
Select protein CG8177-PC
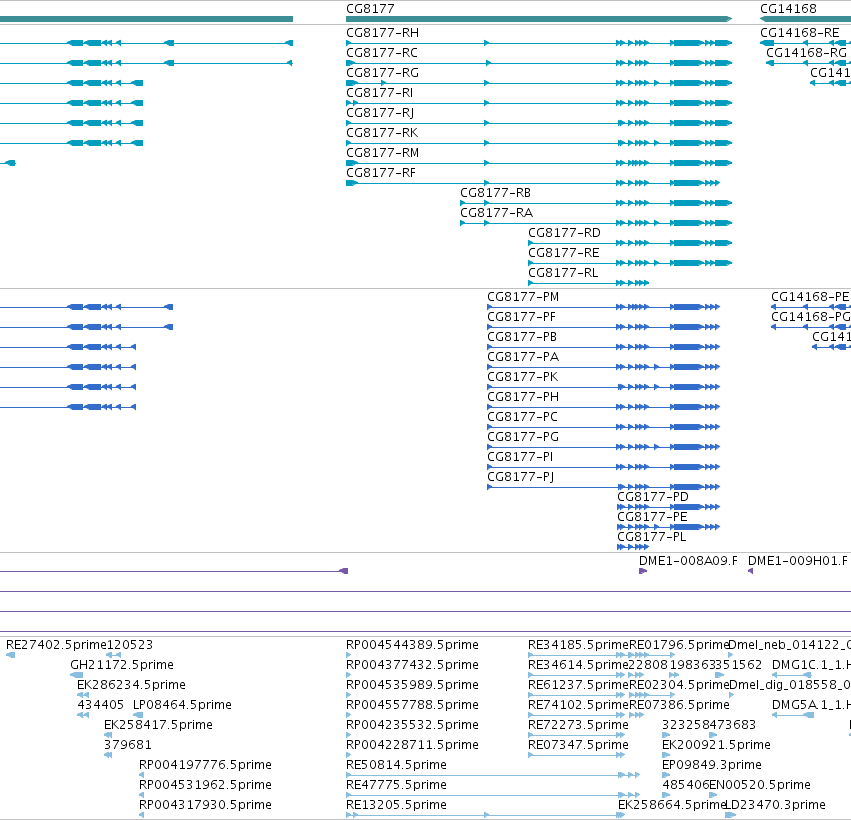tap(522, 418)
